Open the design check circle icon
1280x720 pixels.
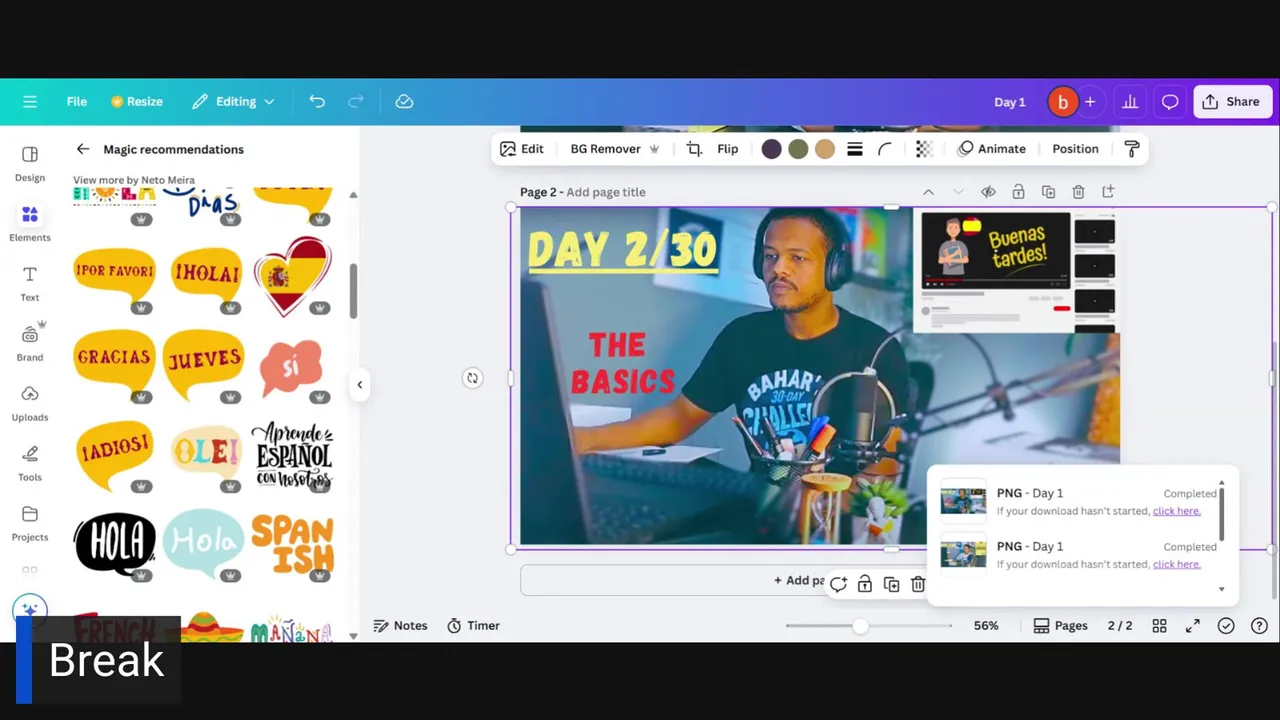click(x=1226, y=625)
